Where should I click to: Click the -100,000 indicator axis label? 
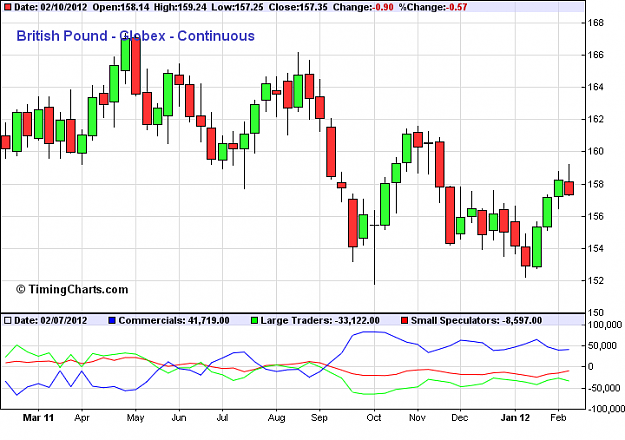click(605, 409)
